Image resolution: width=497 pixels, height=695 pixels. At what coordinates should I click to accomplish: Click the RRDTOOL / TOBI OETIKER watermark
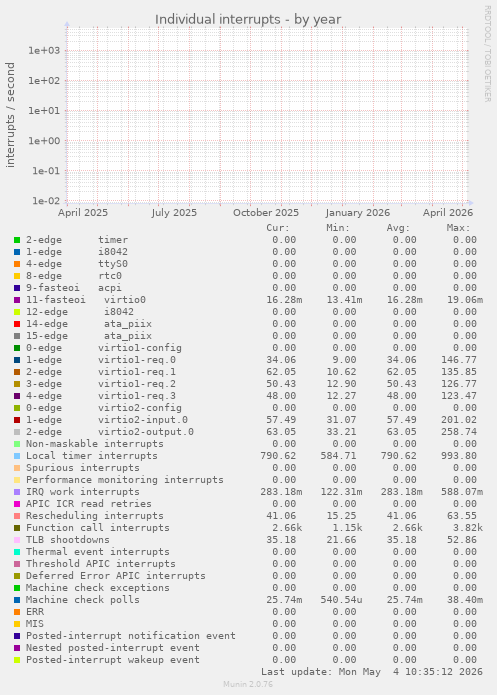pyautogui.click(x=487, y=54)
